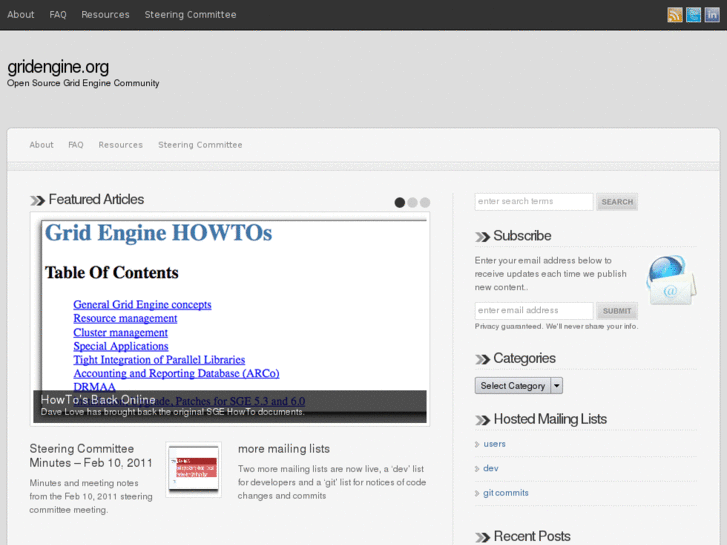
Task: Click the bullet arrow next to dev
Action: point(477,469)
